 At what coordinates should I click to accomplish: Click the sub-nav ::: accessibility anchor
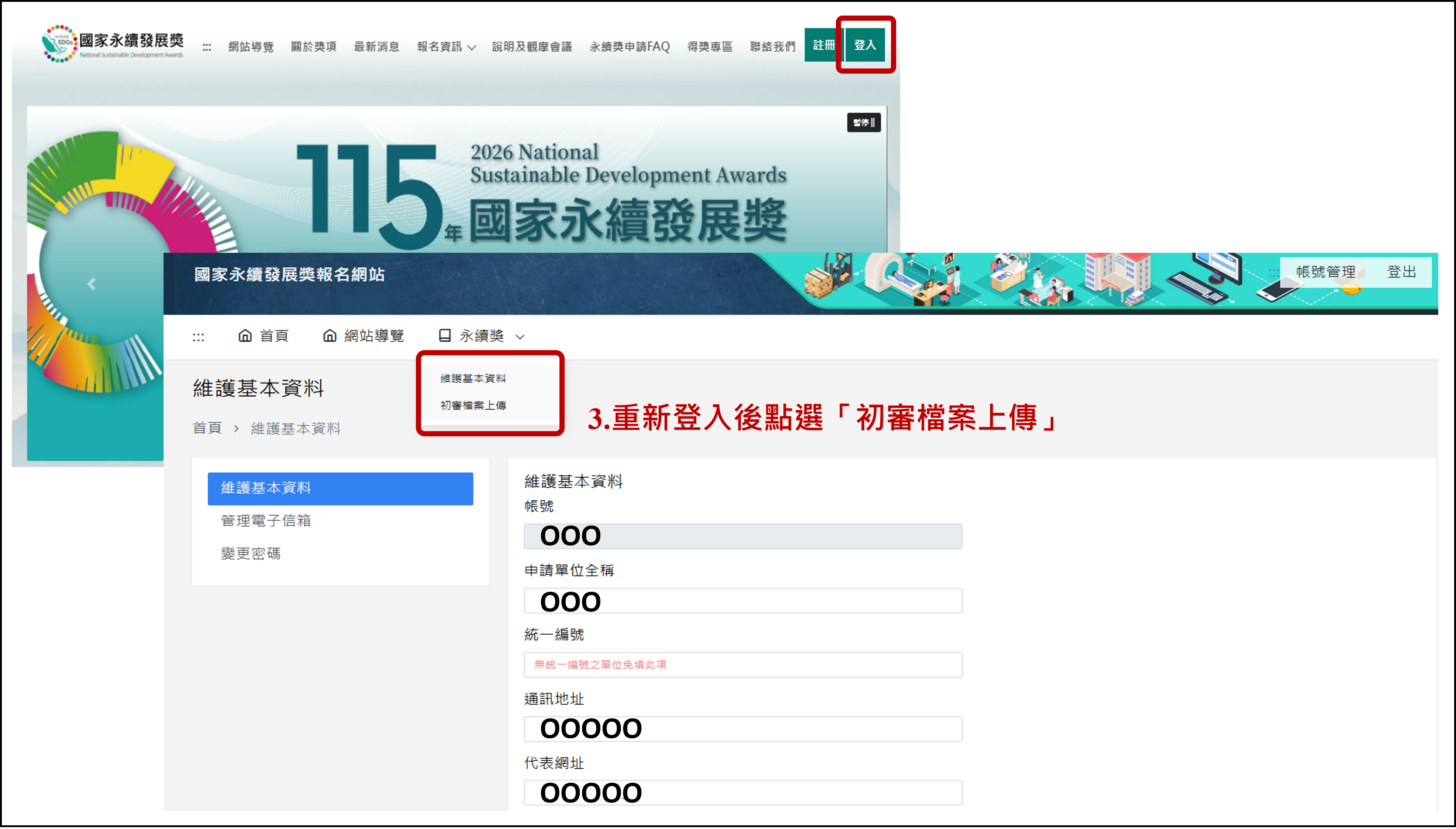[198, 338]
